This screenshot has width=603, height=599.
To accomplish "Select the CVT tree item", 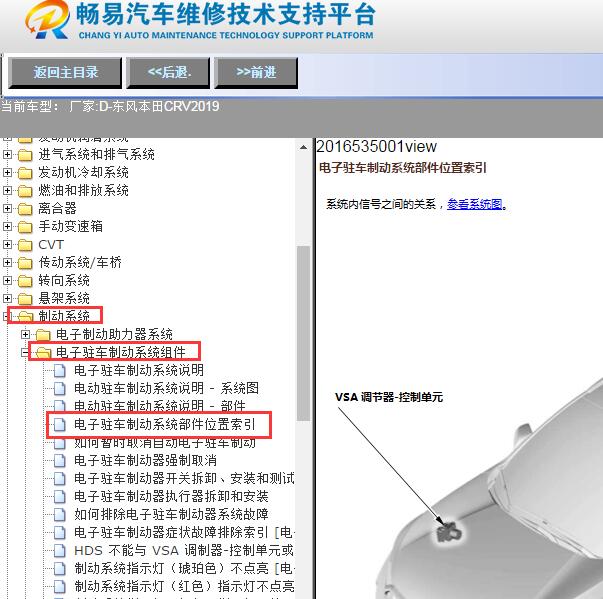I will tap(51, 245).
